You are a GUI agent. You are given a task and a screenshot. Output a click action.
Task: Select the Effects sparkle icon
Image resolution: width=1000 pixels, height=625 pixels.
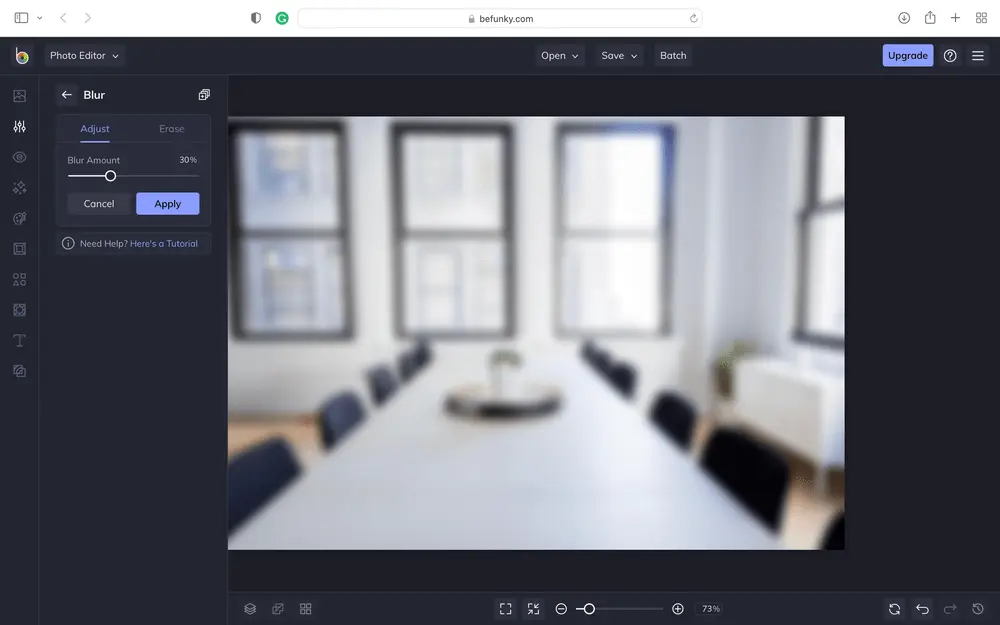point(19,187)
